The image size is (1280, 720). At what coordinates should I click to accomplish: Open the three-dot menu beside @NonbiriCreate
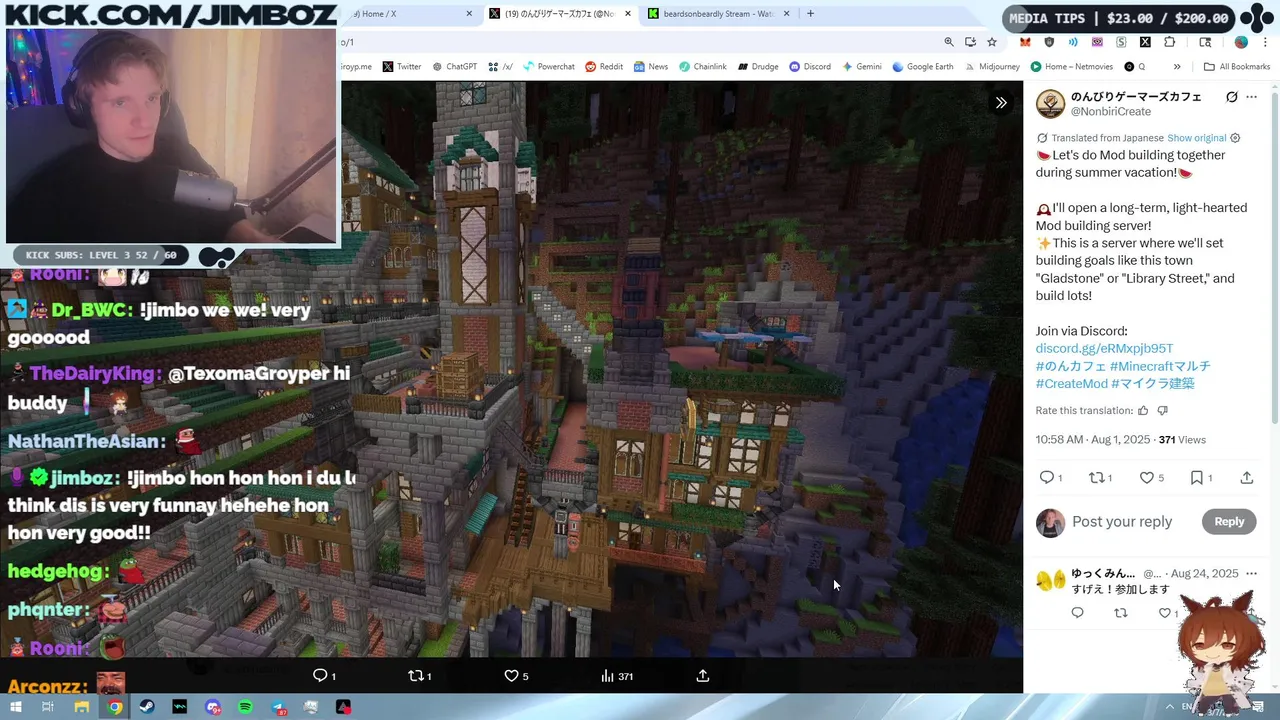(x=1251, y=97)
